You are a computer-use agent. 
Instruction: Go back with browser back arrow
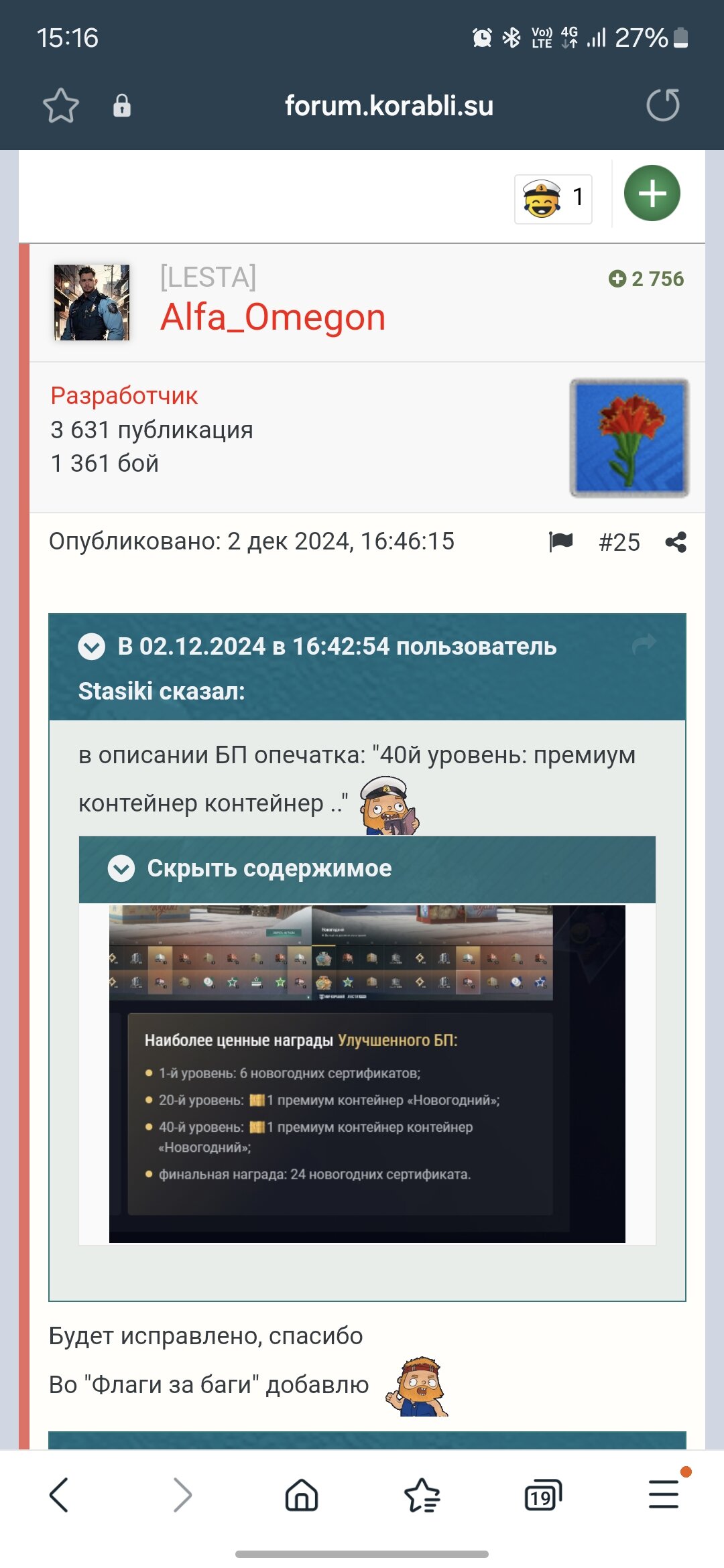(x=59, y=1495)
